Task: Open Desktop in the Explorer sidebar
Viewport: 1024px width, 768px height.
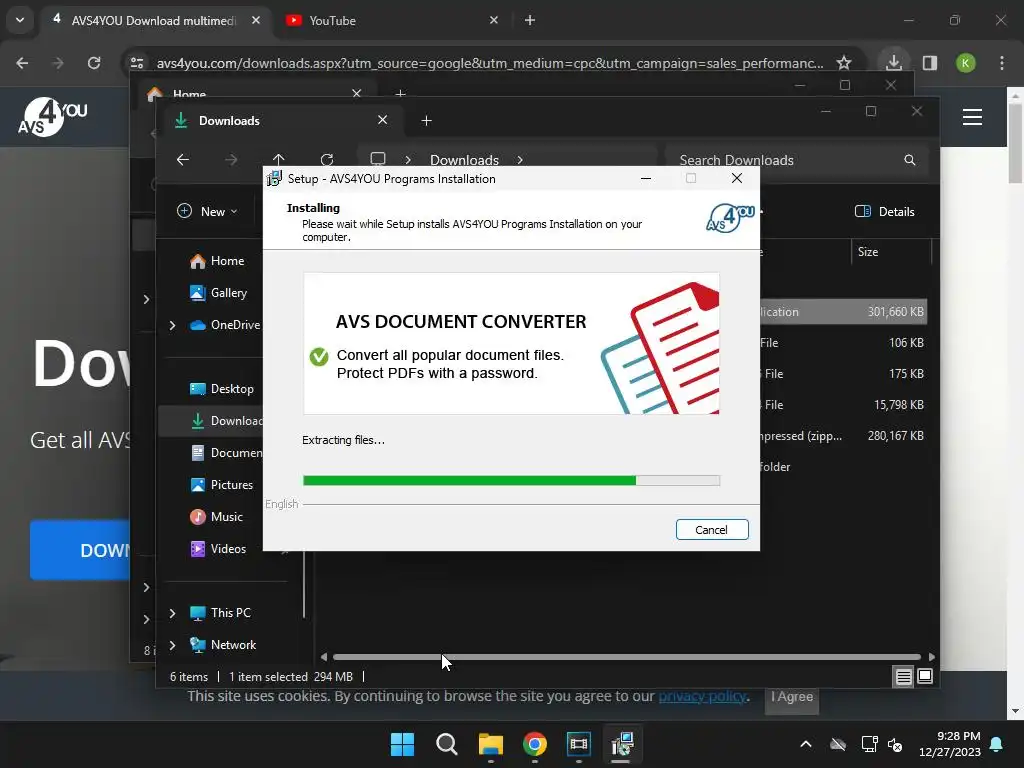Action: (x=222, y=389)
